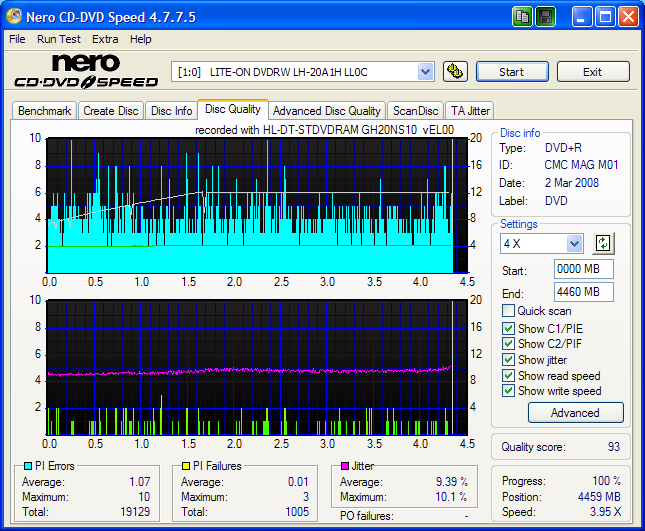The height and width of the screenshot is (531, 645).
Task: Uncheck Show C1/PIE option
Action: pyautogui.click(x=509, y=328)
